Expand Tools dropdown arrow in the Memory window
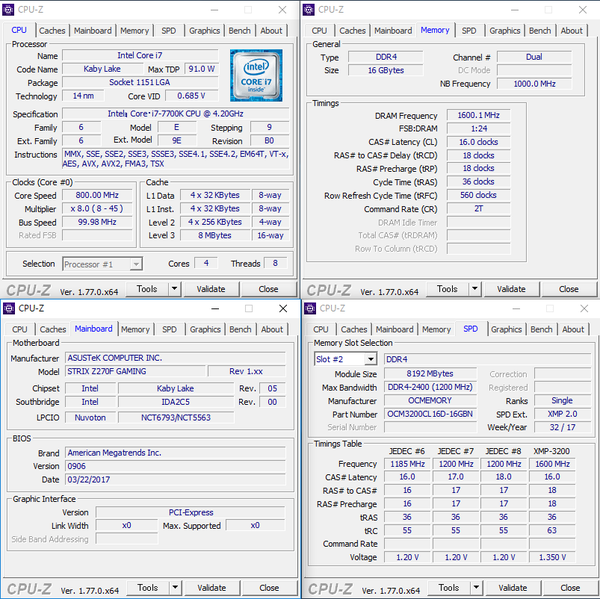This screenshot has width=600, height=599. [x=475, y=289]
